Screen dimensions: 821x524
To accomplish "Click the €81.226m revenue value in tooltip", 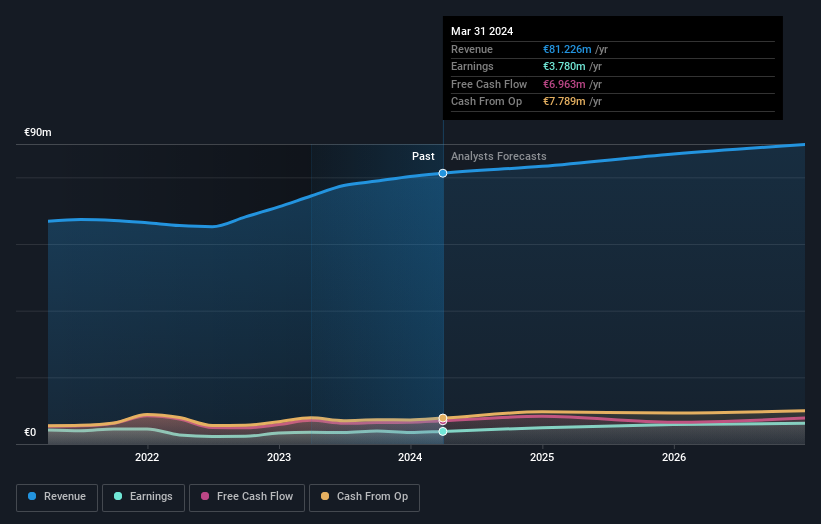I will (x=567, y=49).
